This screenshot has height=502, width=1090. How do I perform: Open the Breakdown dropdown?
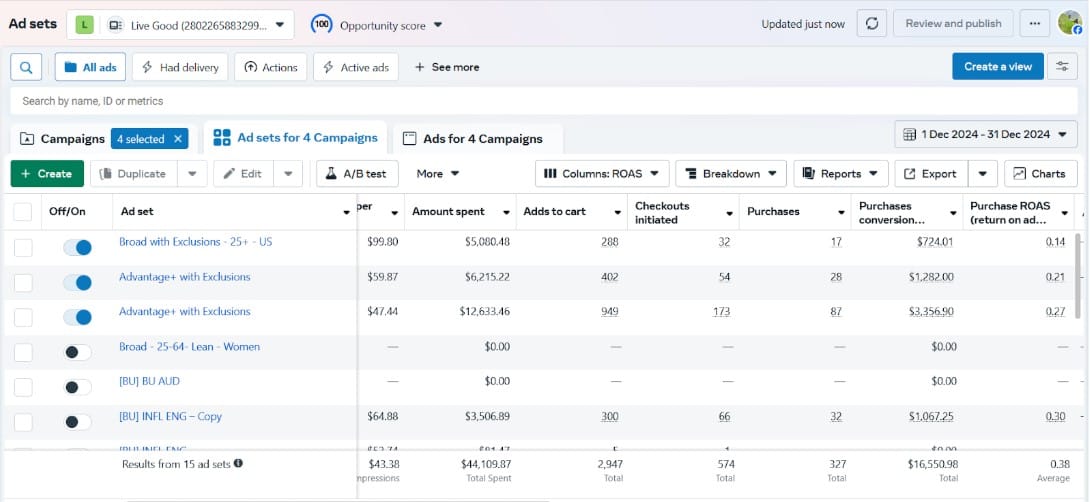730,174
